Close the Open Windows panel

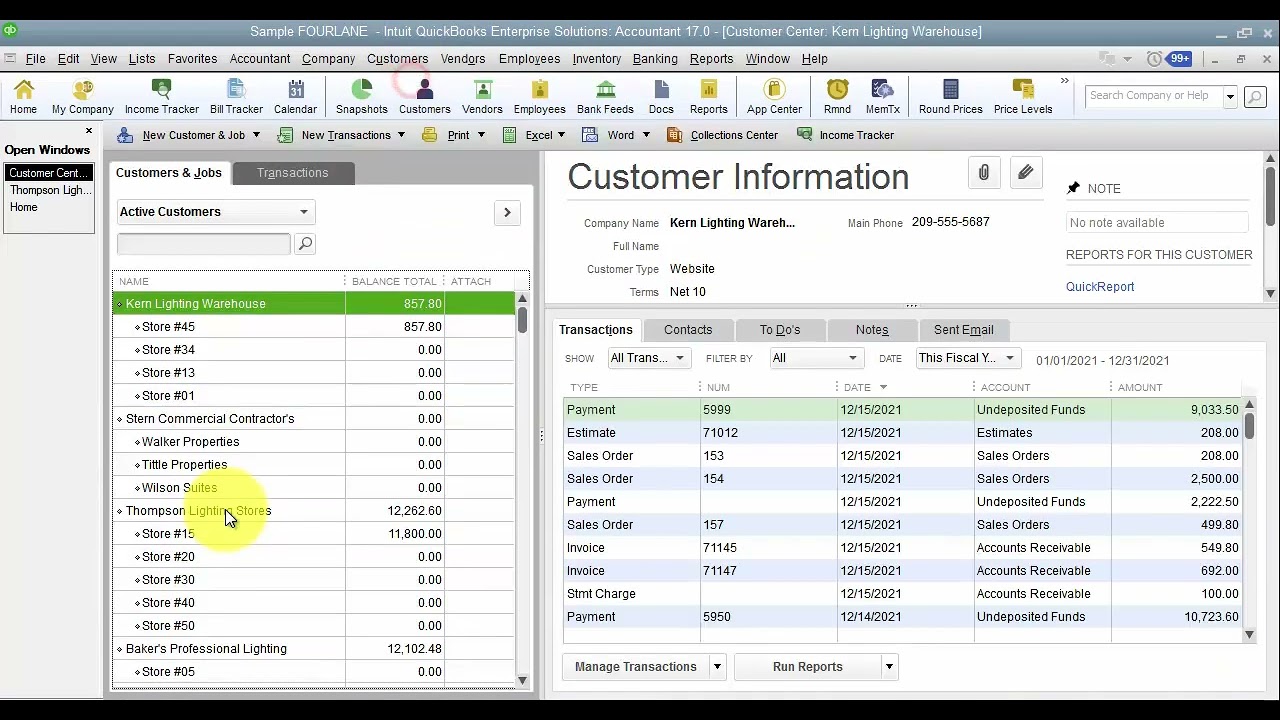(x=88, y=131)
